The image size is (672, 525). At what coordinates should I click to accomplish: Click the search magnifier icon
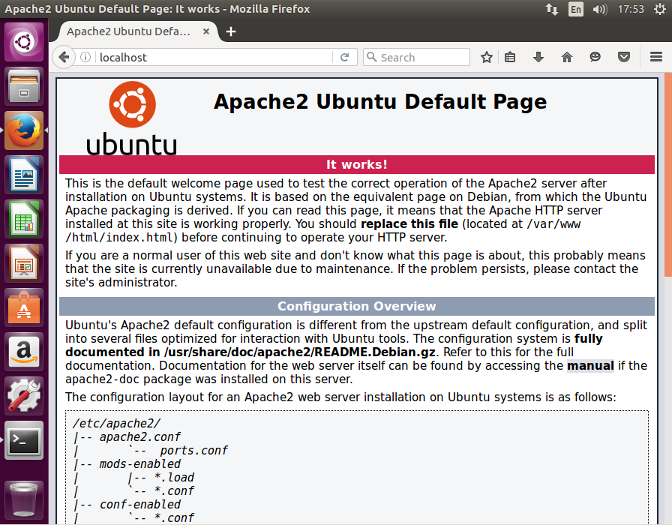[372, 57]
